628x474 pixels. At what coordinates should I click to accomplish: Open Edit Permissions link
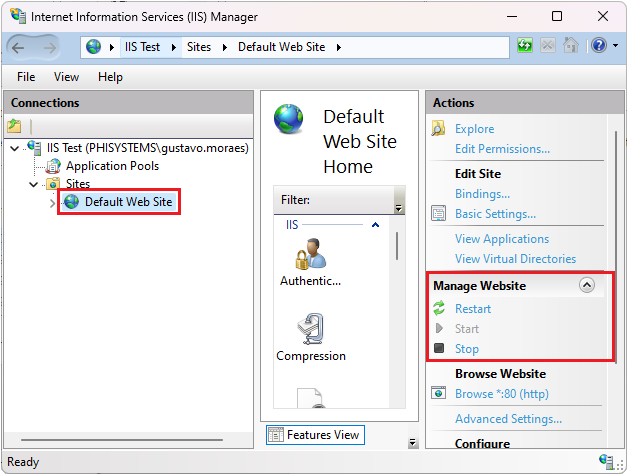click(x=502, y=149)
